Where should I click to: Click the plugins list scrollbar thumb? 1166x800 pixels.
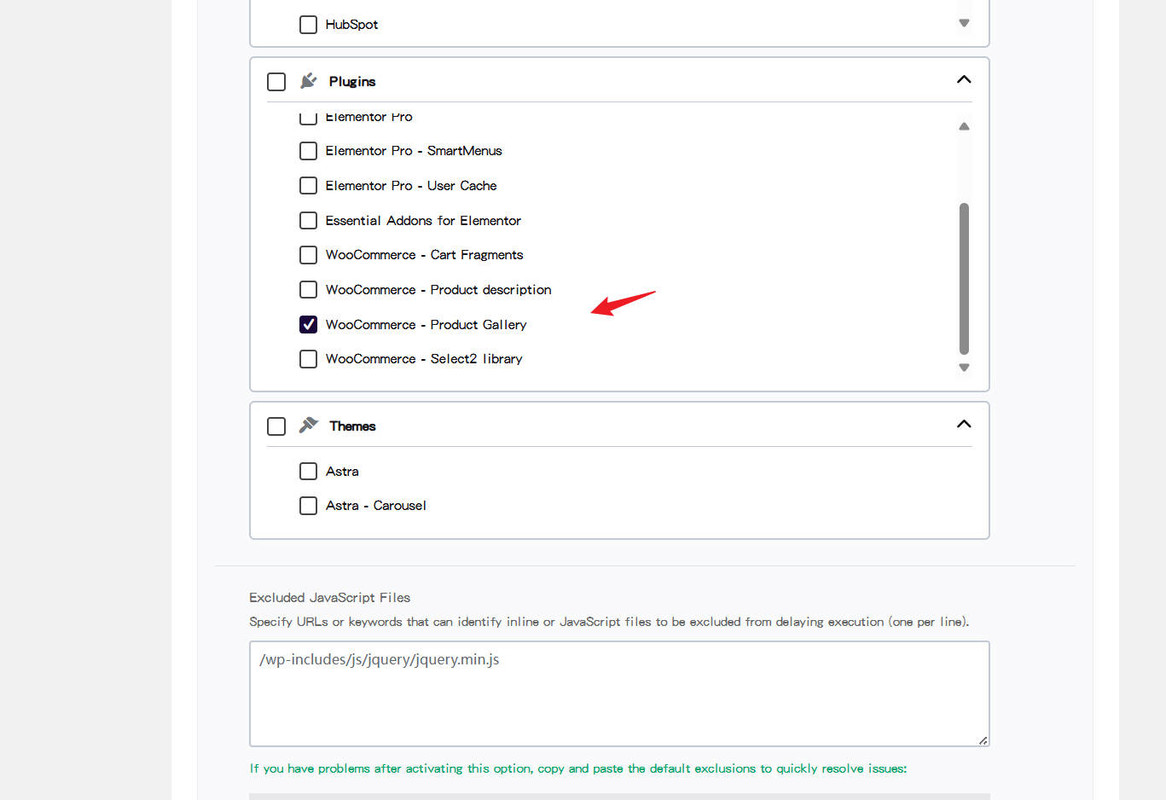[x=964, y=279]
